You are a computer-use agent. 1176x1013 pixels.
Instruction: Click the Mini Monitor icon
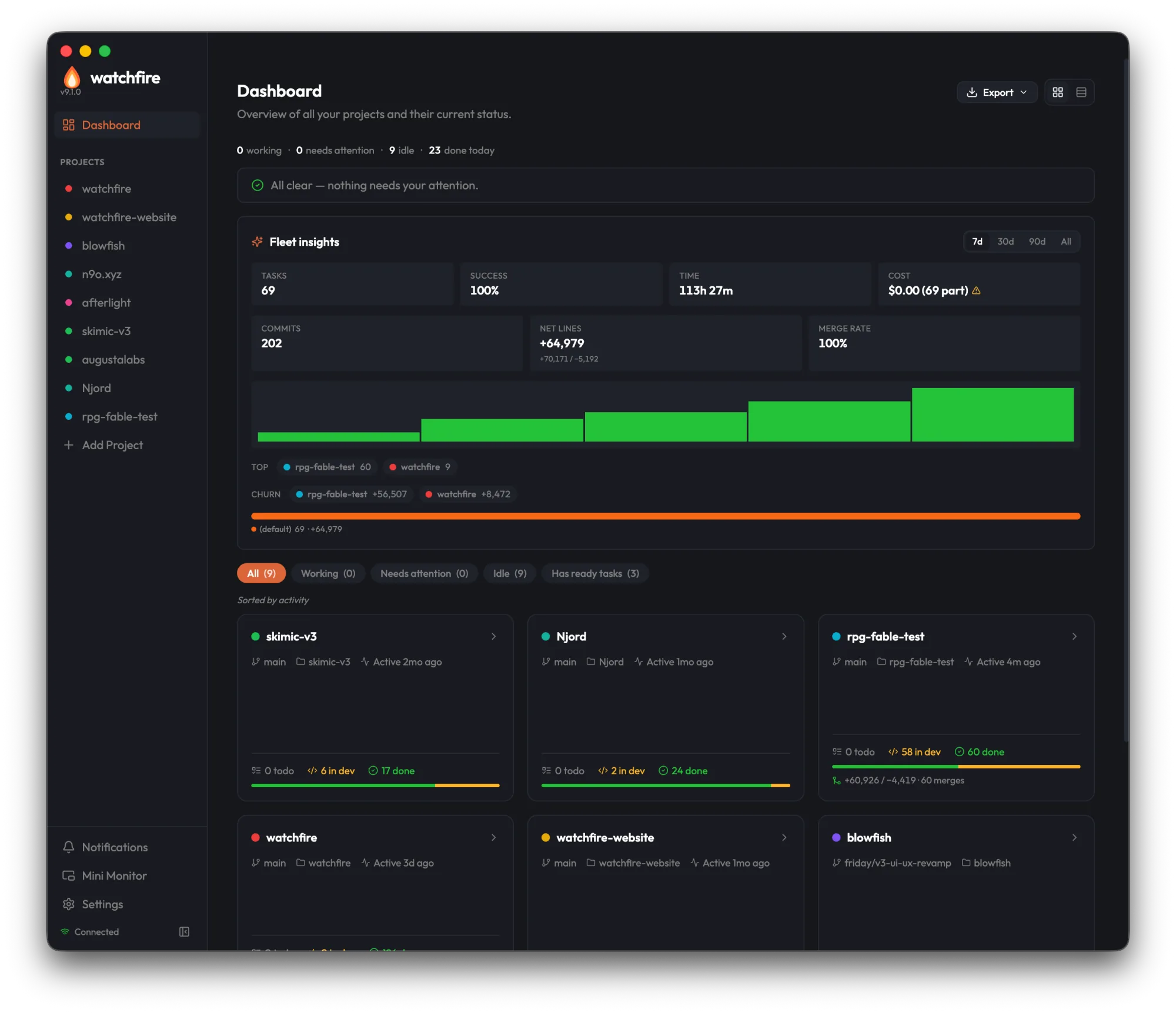(69, 875)
